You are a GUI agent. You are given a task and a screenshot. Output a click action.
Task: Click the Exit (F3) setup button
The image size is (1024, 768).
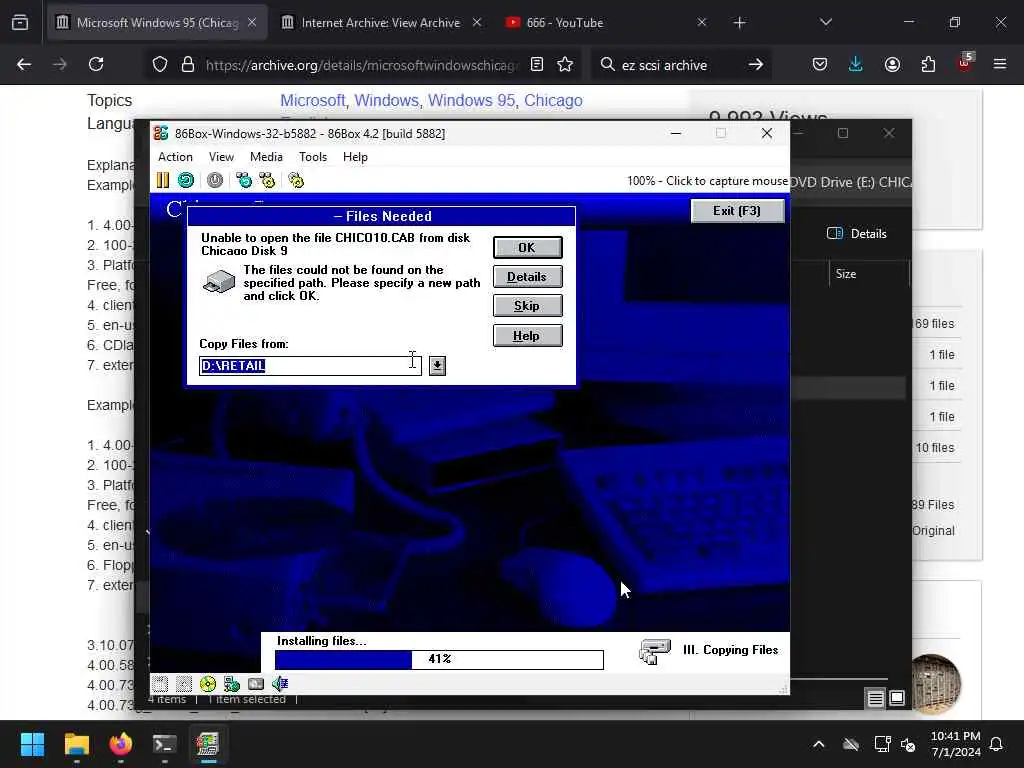(737, 210)
